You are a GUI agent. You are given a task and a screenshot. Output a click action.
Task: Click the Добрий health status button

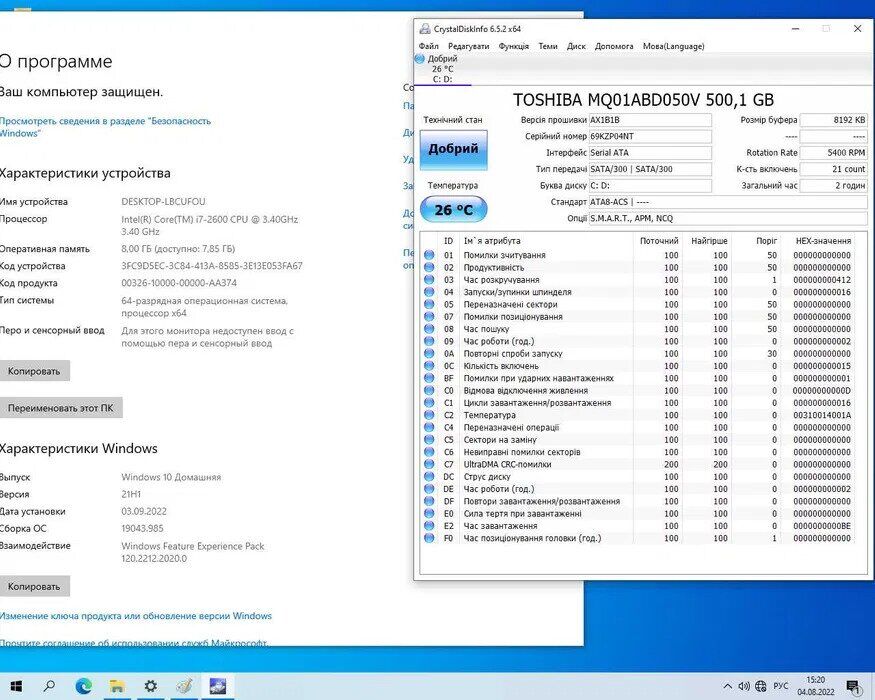pos(453,150)
